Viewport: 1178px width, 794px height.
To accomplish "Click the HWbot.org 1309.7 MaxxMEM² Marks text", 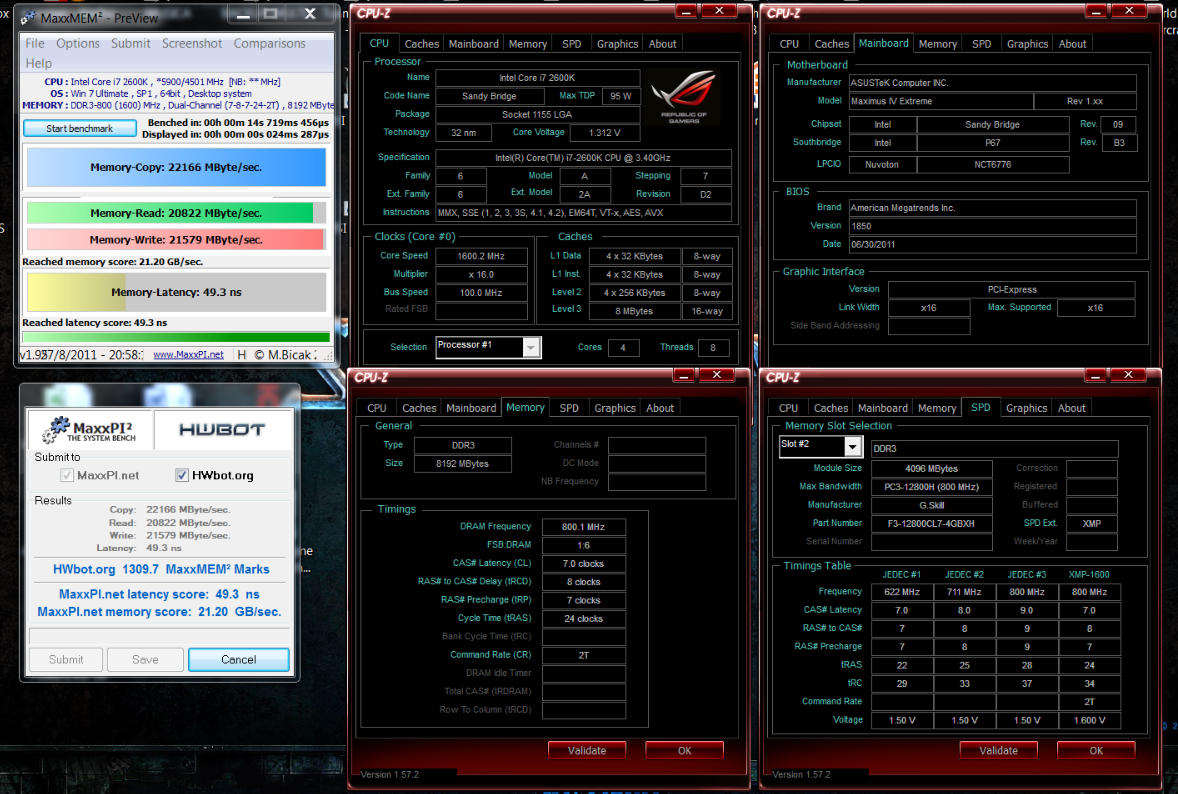I will tap(161, 569).
